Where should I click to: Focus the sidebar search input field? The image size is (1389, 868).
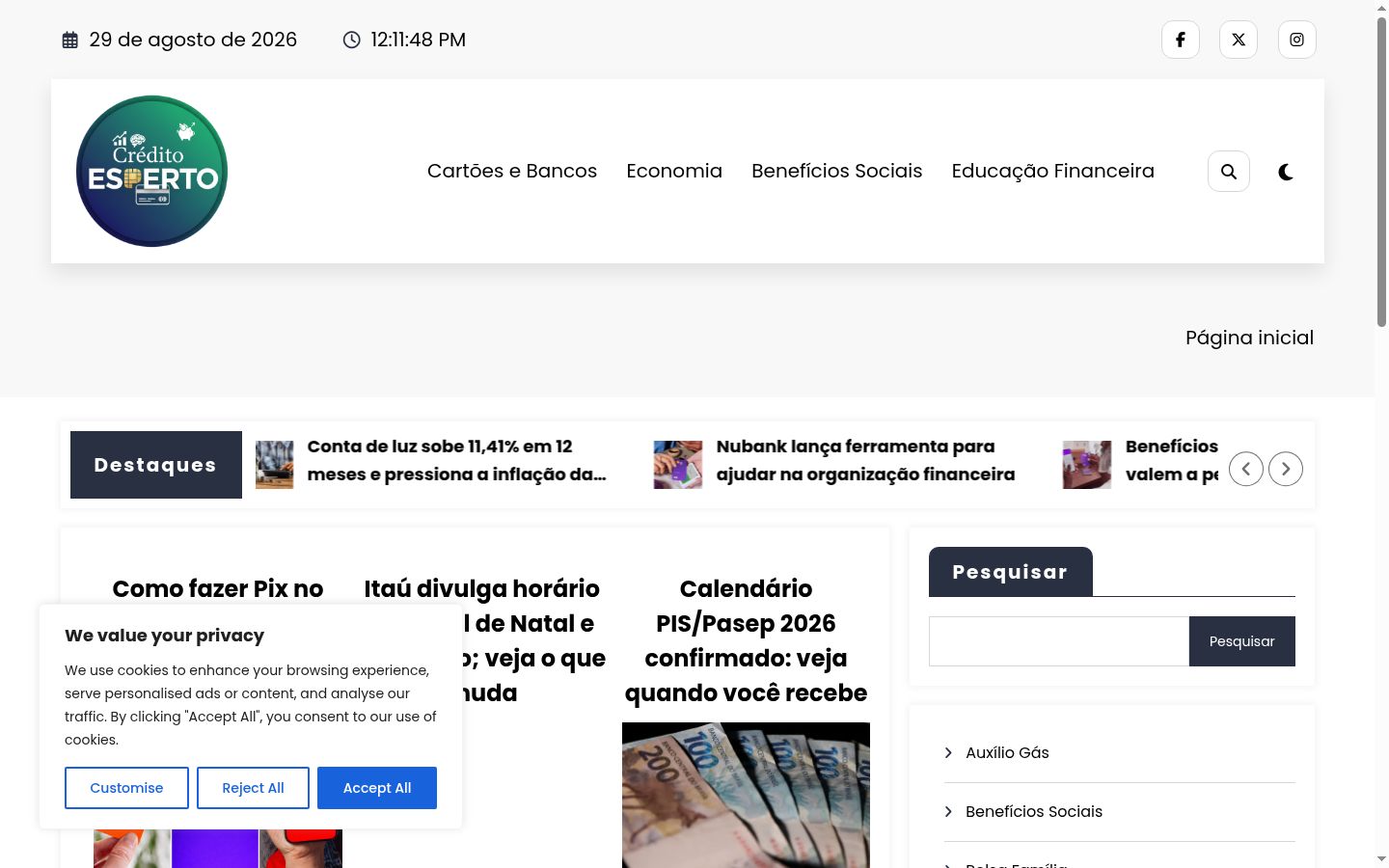point(1059,641)
